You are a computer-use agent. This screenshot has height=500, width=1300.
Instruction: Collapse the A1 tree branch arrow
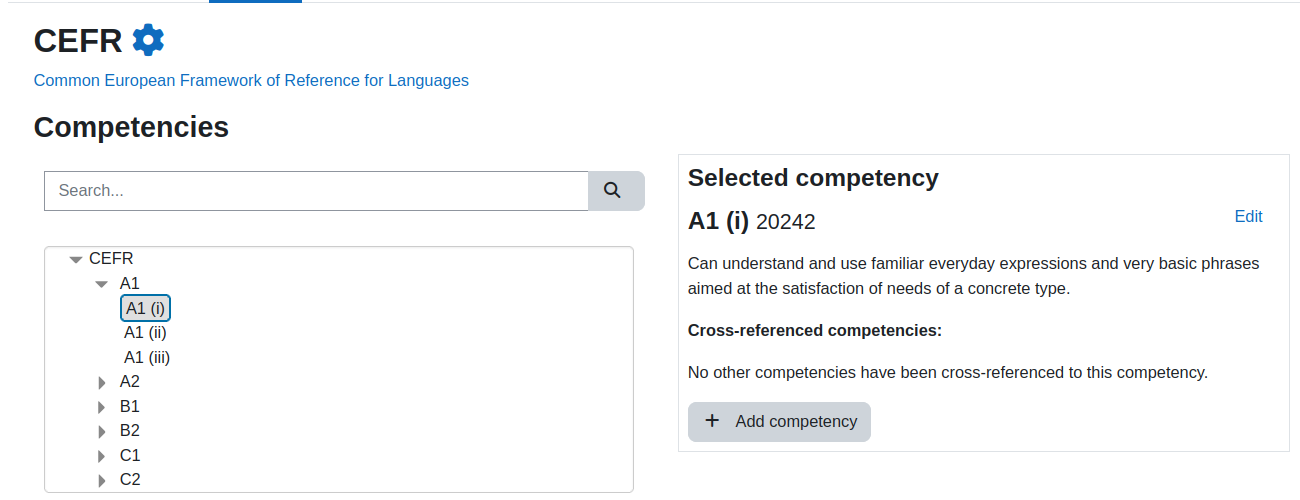click(101, 284)
